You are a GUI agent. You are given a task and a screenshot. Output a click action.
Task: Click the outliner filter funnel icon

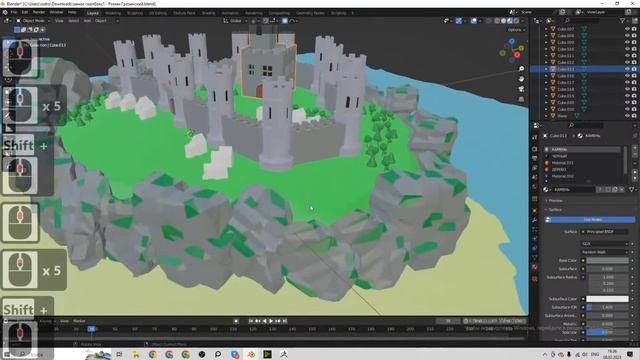(622, 20)
